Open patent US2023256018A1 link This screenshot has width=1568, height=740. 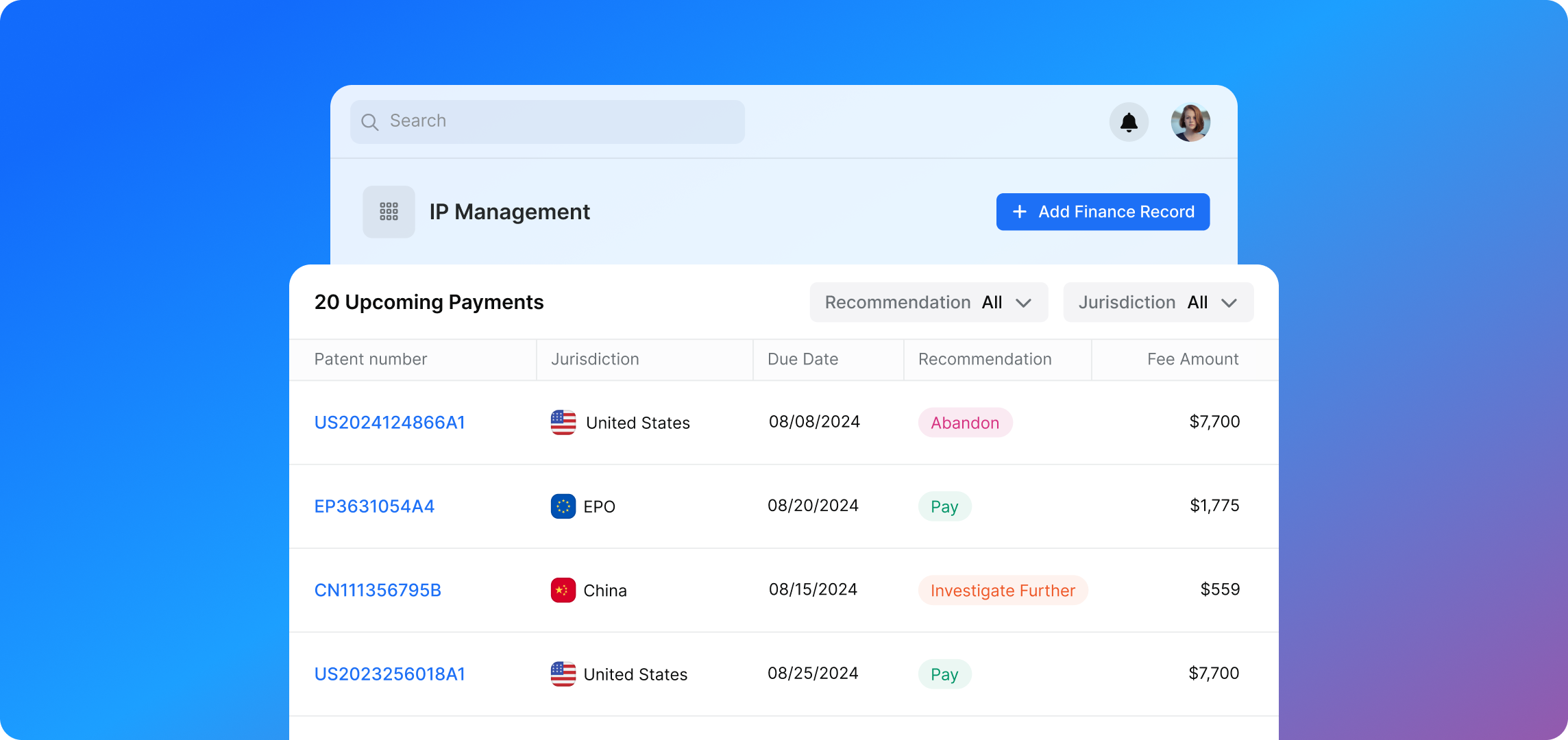390,674
